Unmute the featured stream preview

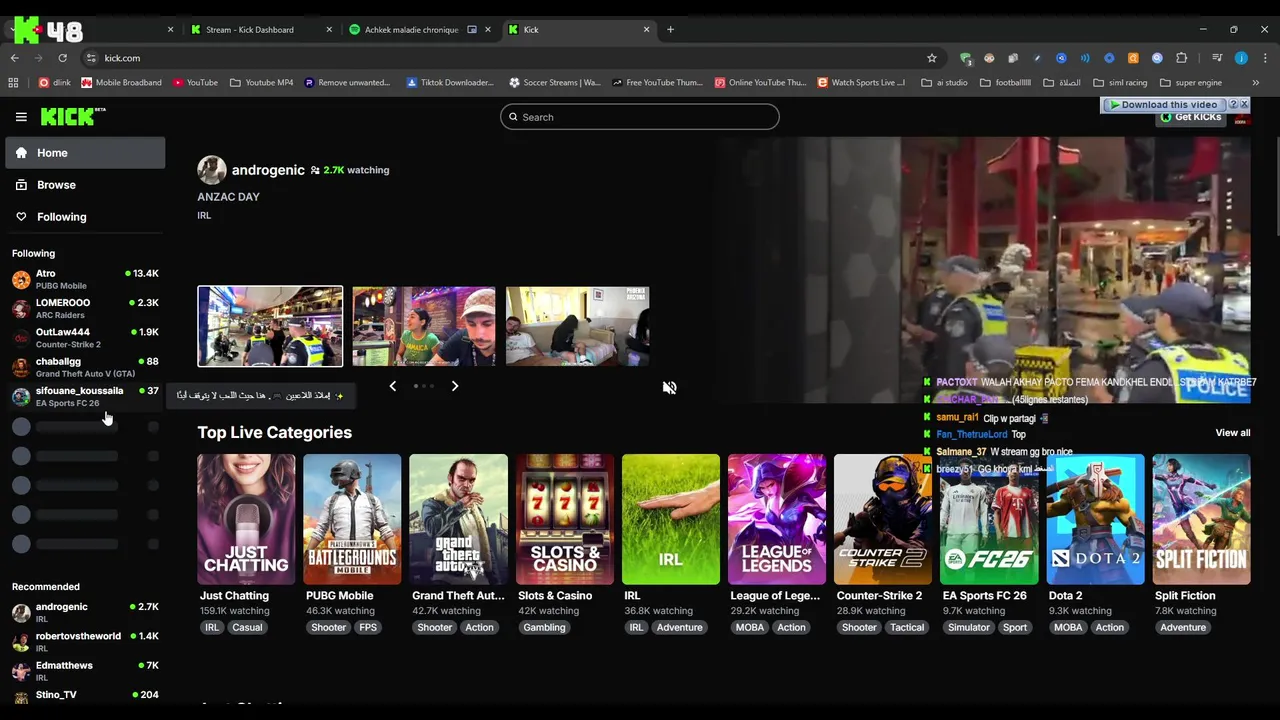(669, 387)
